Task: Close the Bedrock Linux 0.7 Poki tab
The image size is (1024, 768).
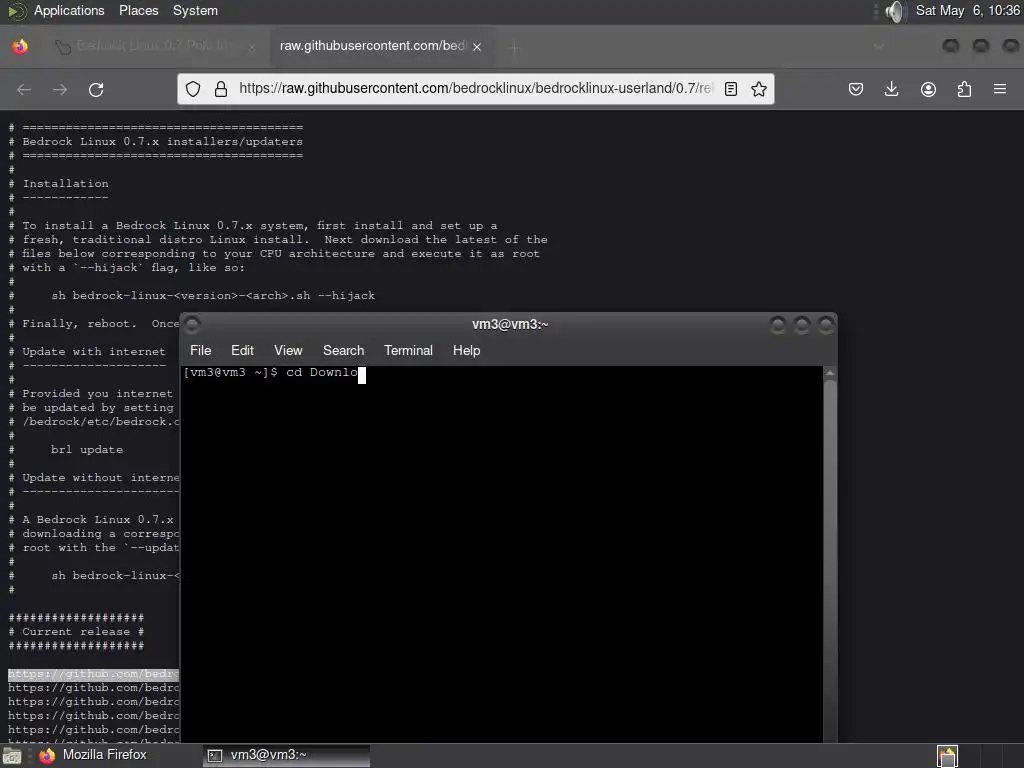Action: click(251, 47)
